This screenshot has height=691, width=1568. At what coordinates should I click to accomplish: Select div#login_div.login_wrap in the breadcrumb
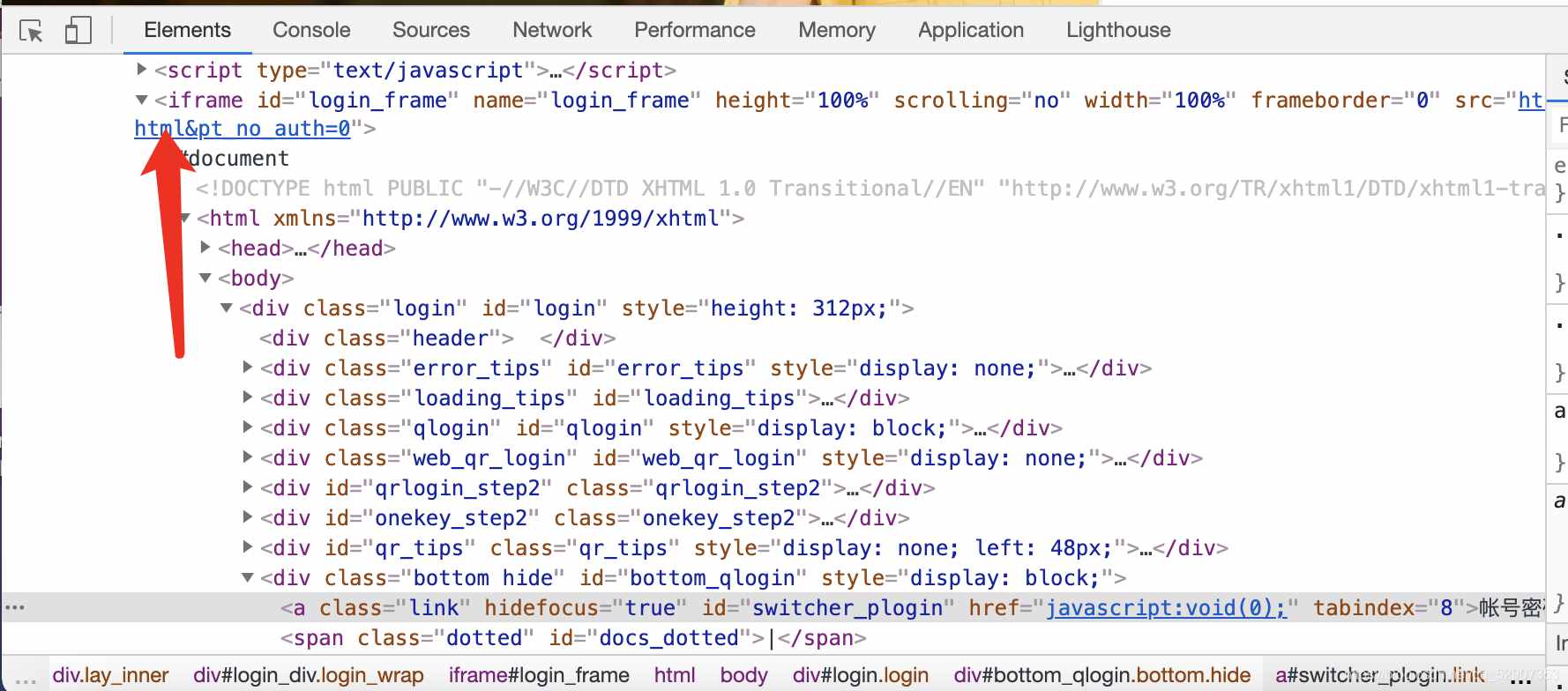pyautogui.click(x=309, y=676)
